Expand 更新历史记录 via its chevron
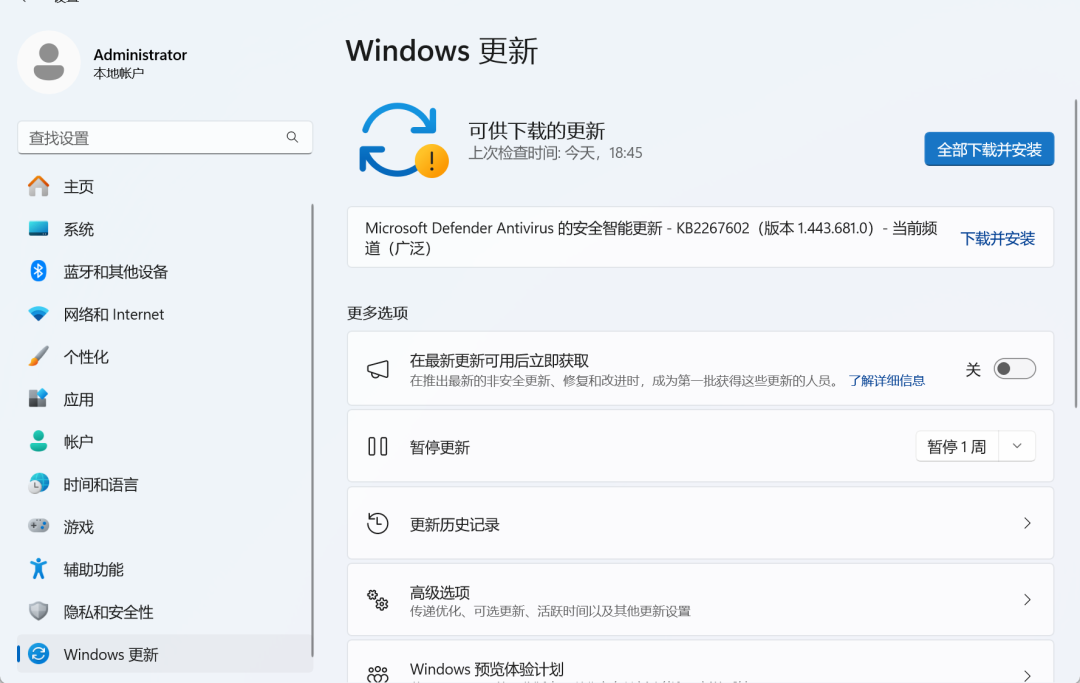The height and width of the screenshot is (683, 1080). 1027,523
